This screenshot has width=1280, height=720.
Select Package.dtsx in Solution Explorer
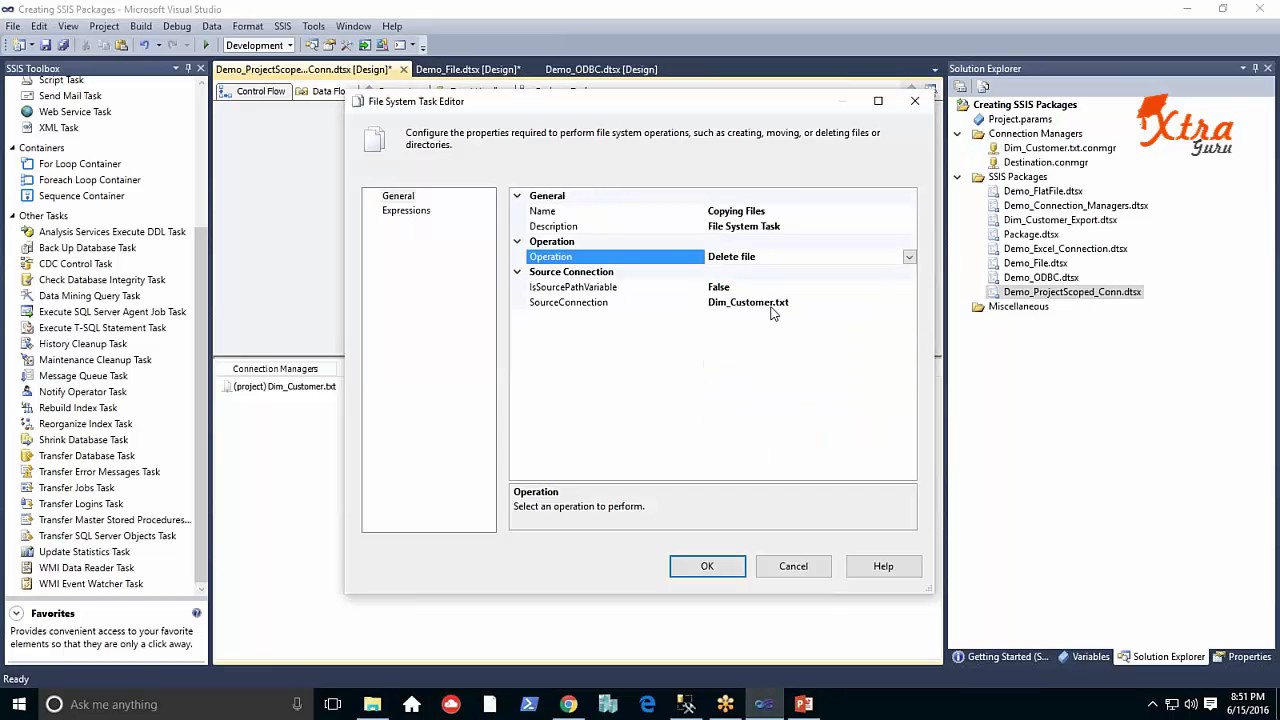pyautogui.click(x=1031, y=234)
